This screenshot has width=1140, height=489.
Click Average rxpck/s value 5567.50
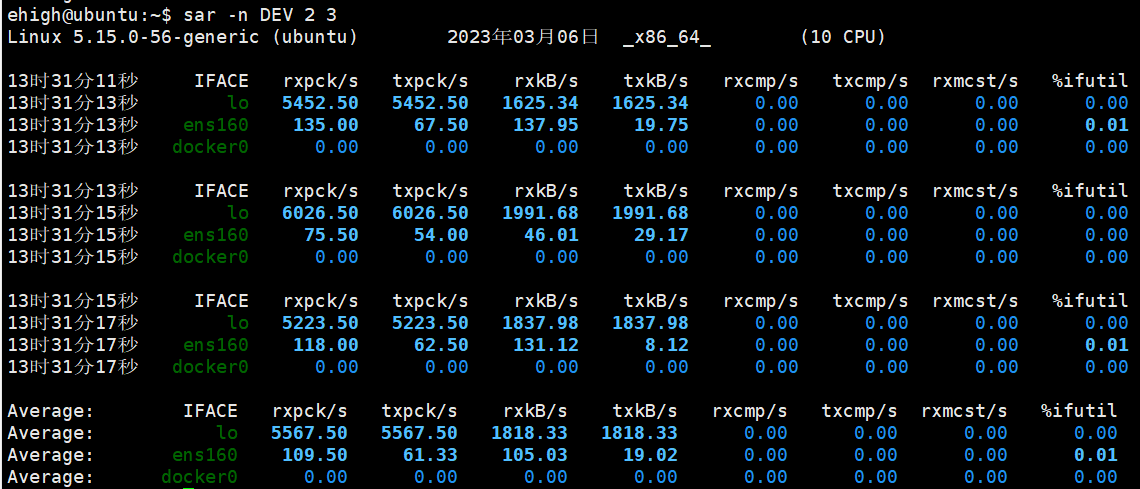pos(309,434)
